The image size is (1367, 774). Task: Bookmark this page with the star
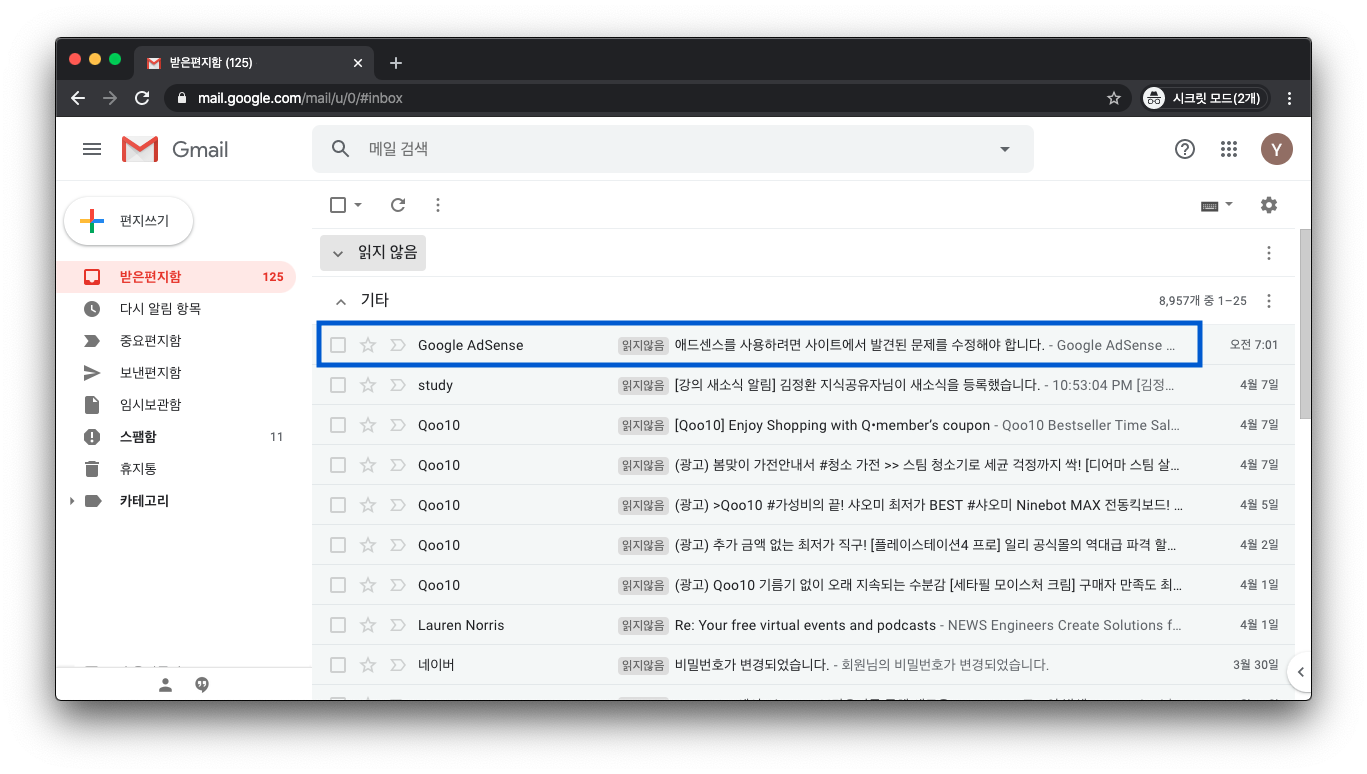[1113, 98]
